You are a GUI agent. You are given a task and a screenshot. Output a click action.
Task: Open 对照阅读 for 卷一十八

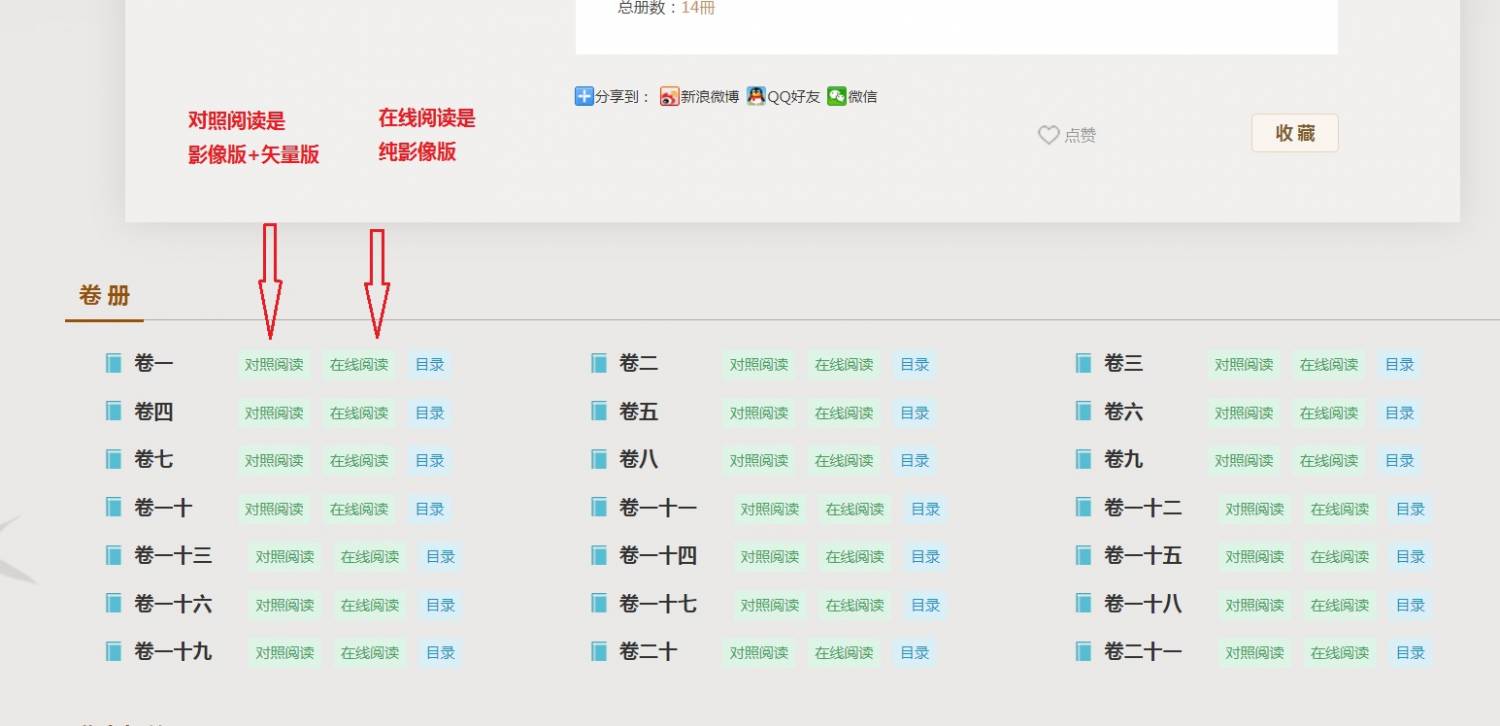click(1255, 605)
